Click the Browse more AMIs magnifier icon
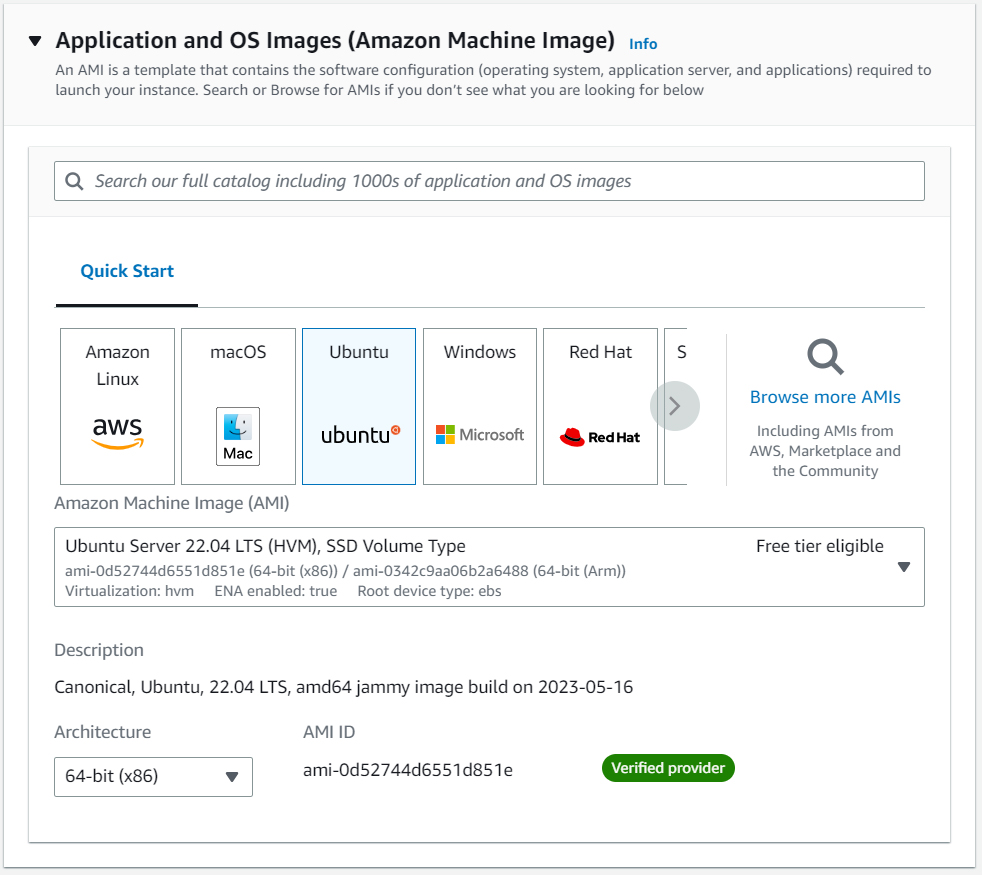982x875 pixels. click(x=825, y=357)
